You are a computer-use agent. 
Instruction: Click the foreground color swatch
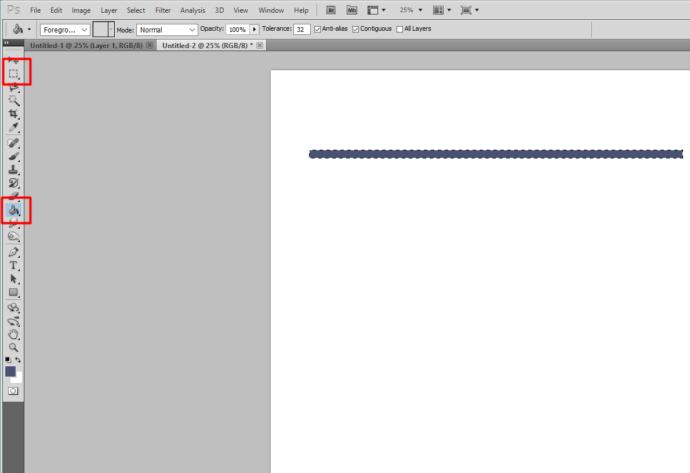click(10, 371)
